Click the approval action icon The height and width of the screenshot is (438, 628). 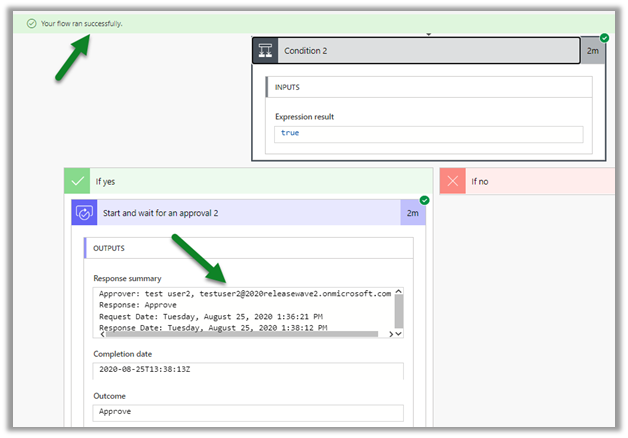(85, 212)
